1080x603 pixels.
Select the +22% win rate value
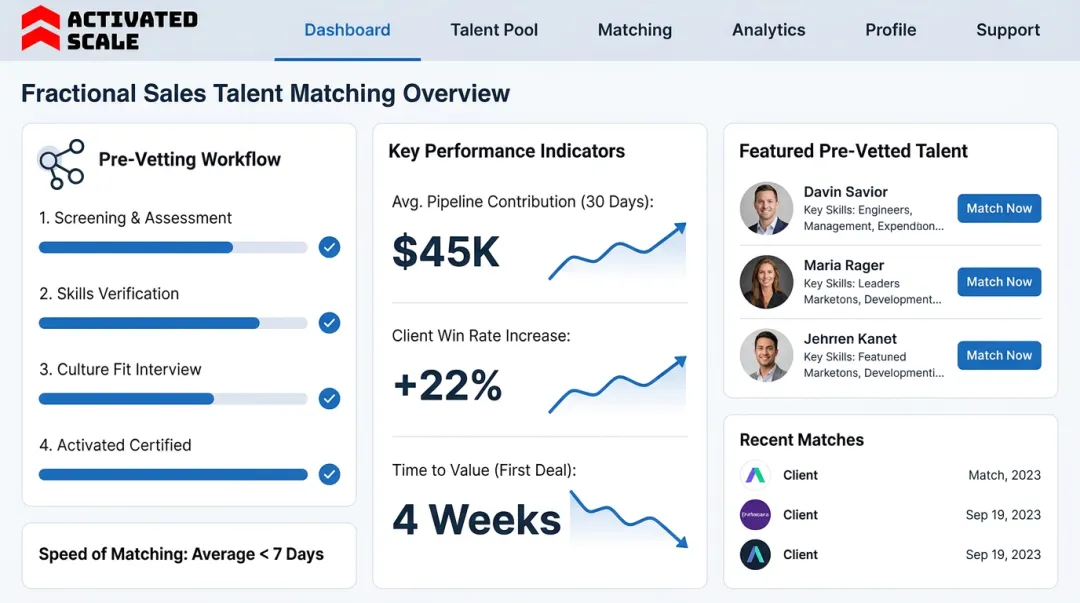pos(447,385)
